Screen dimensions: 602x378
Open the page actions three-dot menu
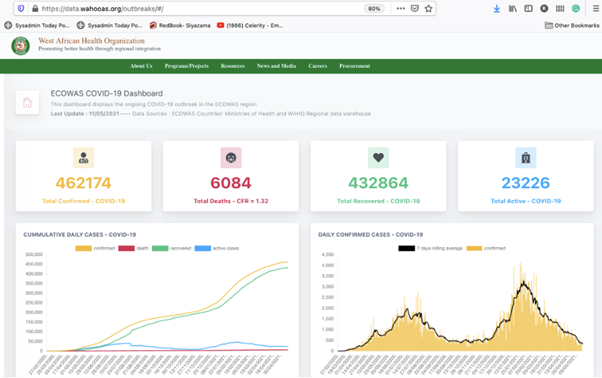click(x=400, y=8)
